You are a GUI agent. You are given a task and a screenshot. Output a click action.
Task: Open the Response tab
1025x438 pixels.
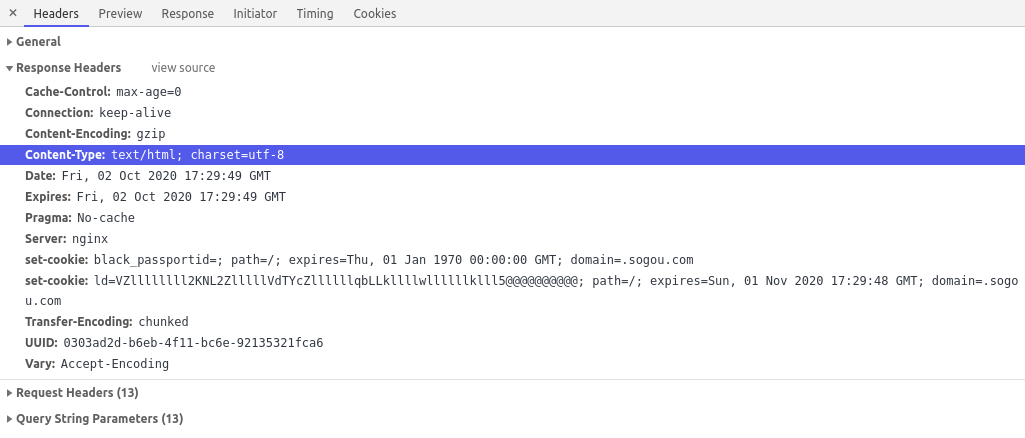click(x=188, y=13)
